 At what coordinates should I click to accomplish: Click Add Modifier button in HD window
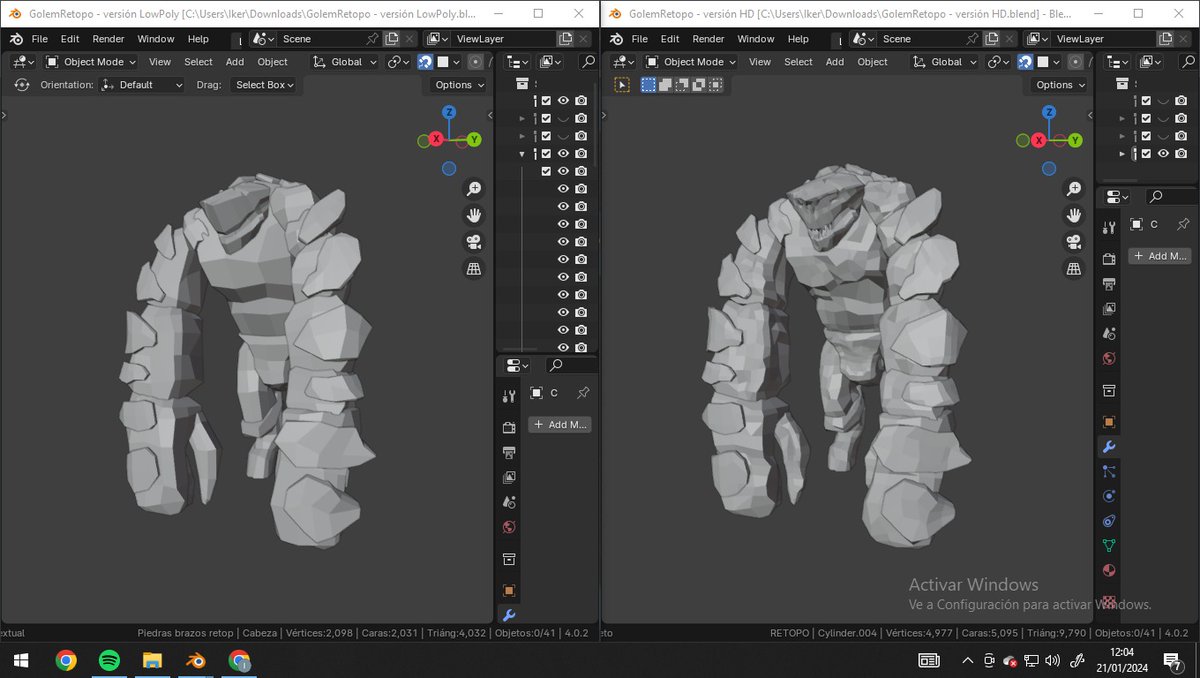point(1160,256)
